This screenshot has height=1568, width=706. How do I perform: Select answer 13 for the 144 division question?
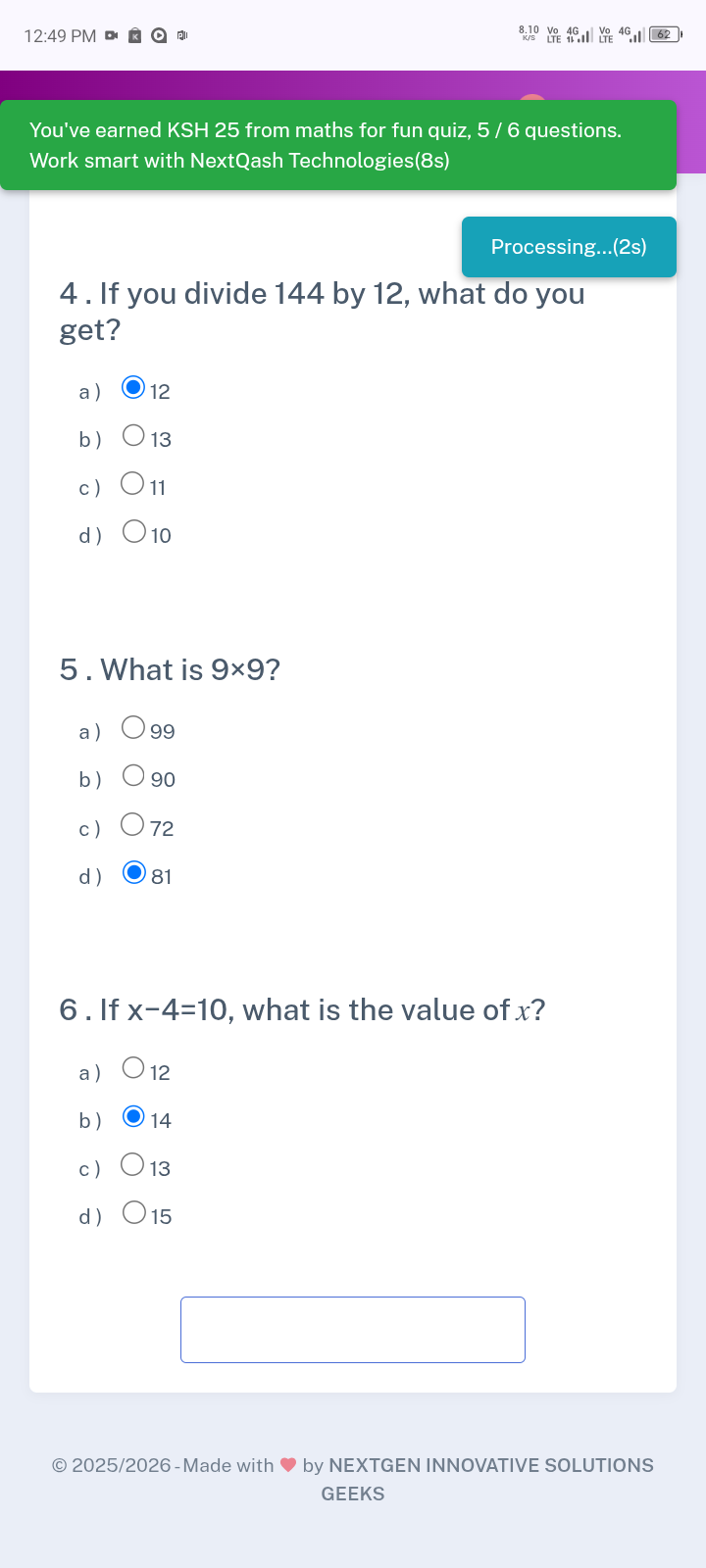click(133, 435)
